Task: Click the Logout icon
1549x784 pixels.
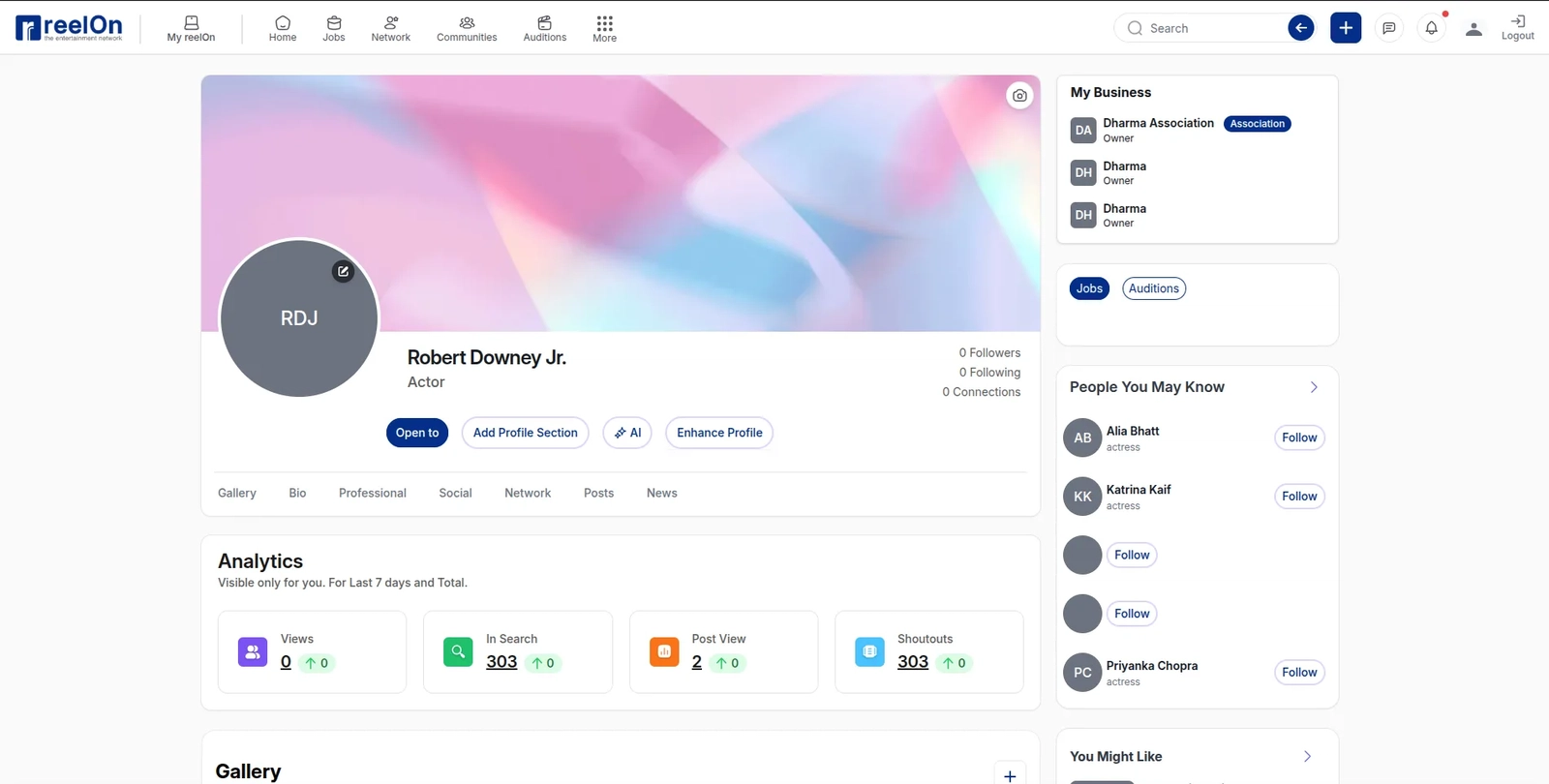Action: click(x=1517, y=28)
